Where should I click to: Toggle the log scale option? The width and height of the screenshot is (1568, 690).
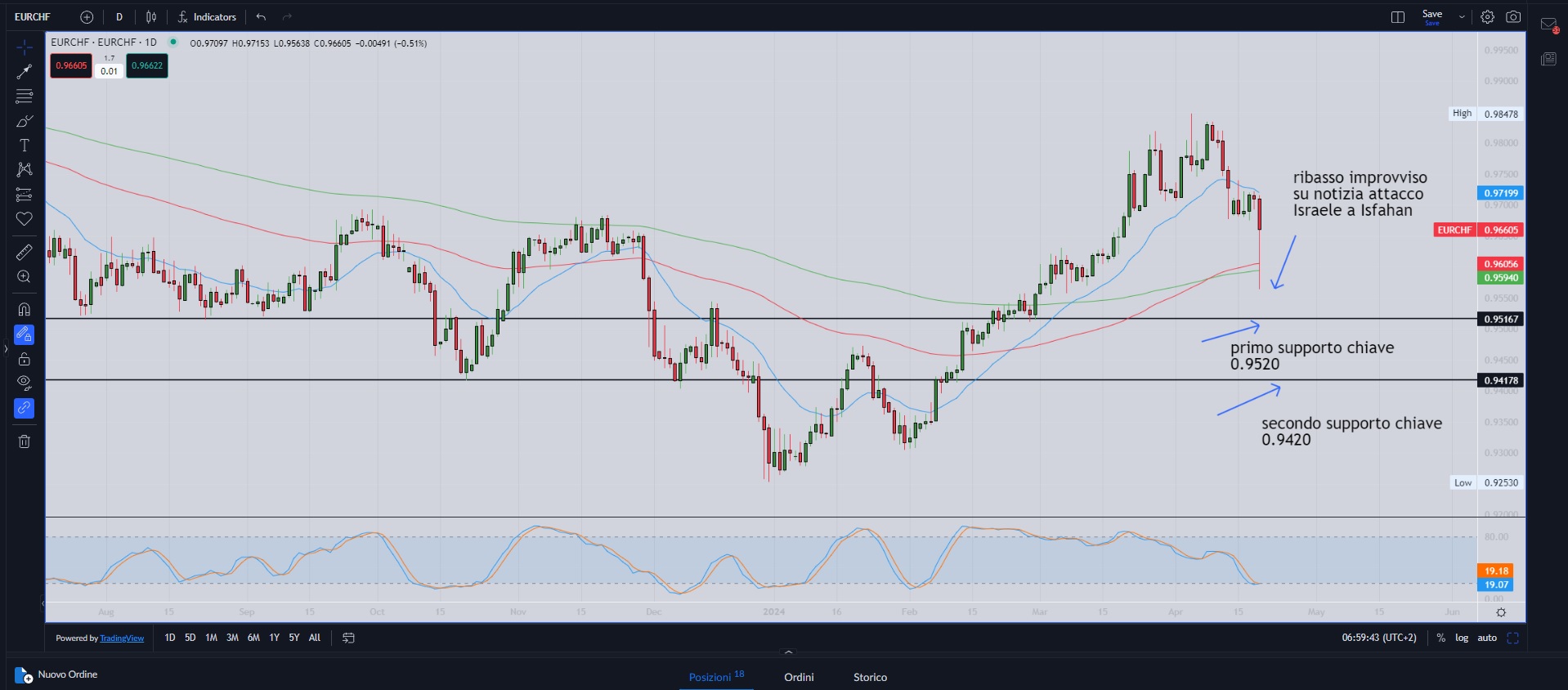1462,638
